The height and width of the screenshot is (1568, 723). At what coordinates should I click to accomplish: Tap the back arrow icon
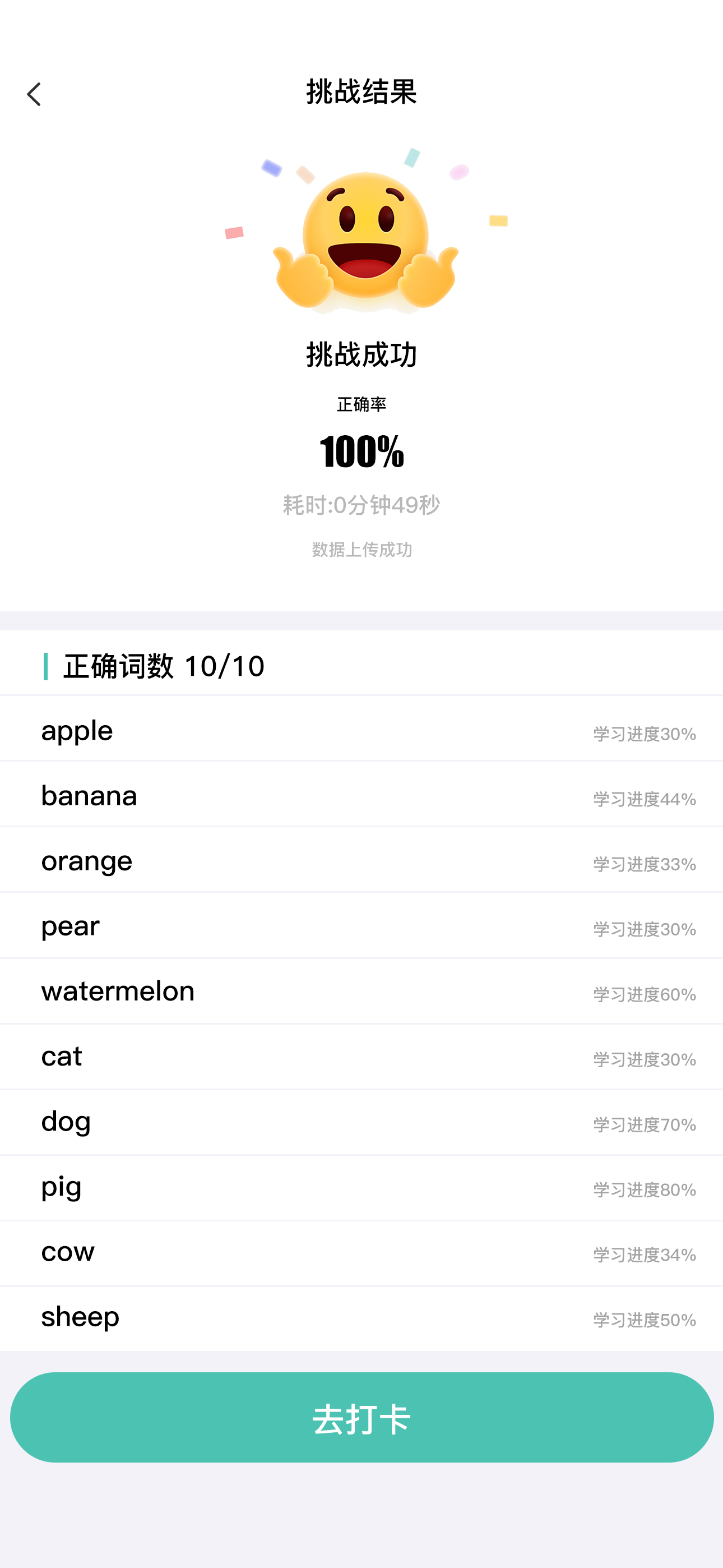(x=34, y=94)
